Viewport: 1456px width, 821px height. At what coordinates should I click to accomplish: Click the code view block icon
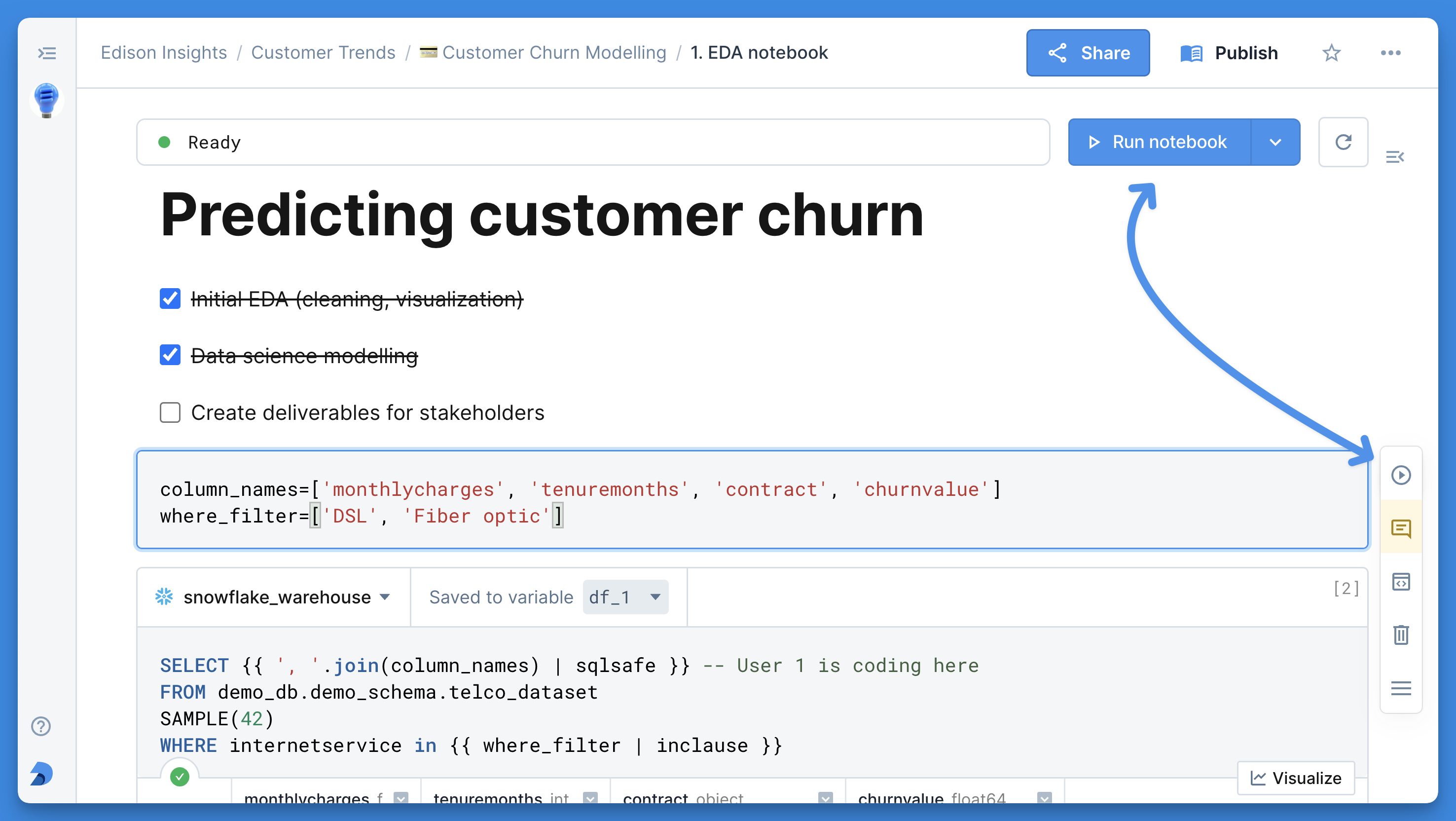click(x=1401, y=581)
